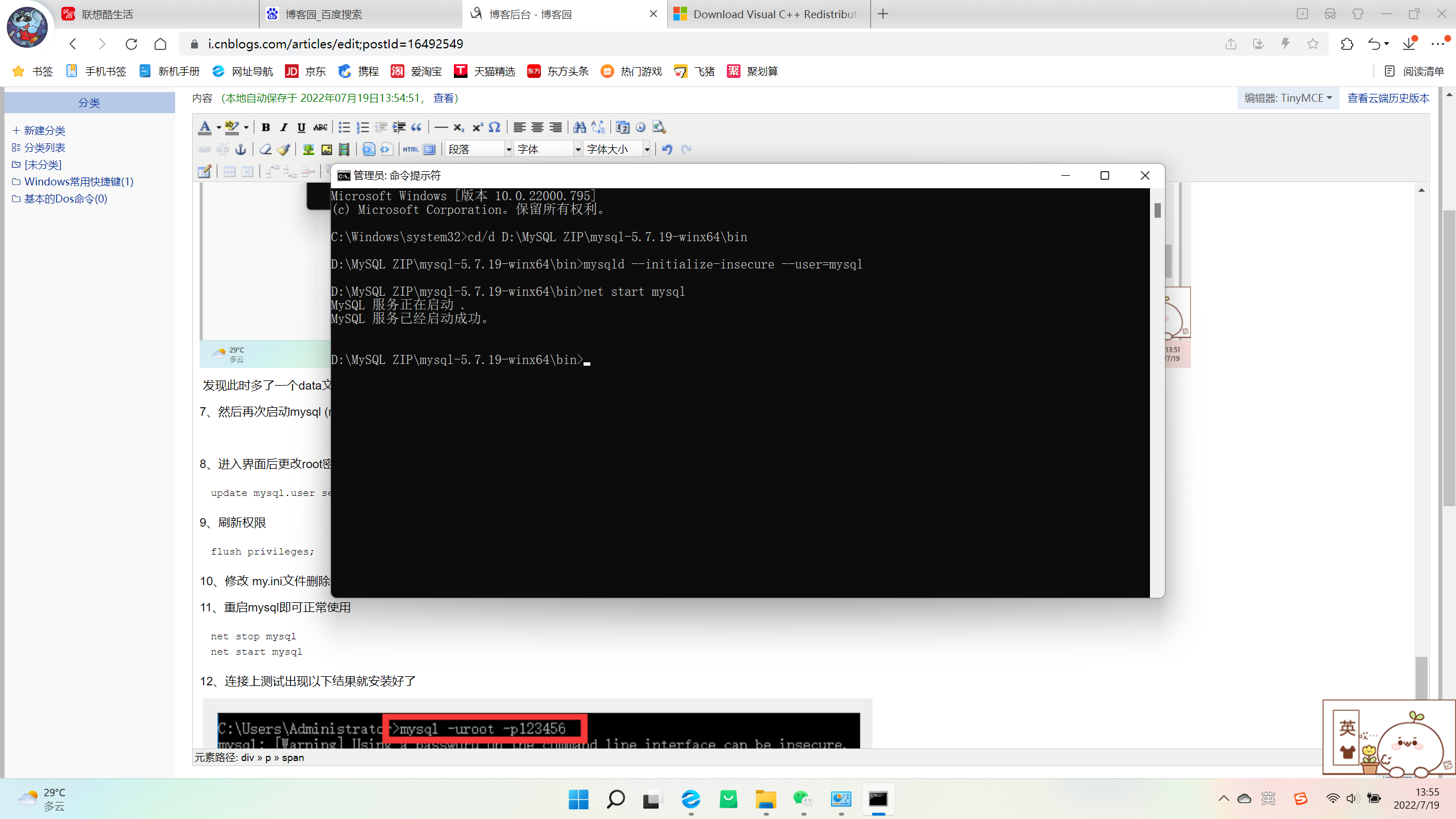Insert a numbered list
Image resolution: width=1456 pixels, height=819 pixels.
(362, 127)
